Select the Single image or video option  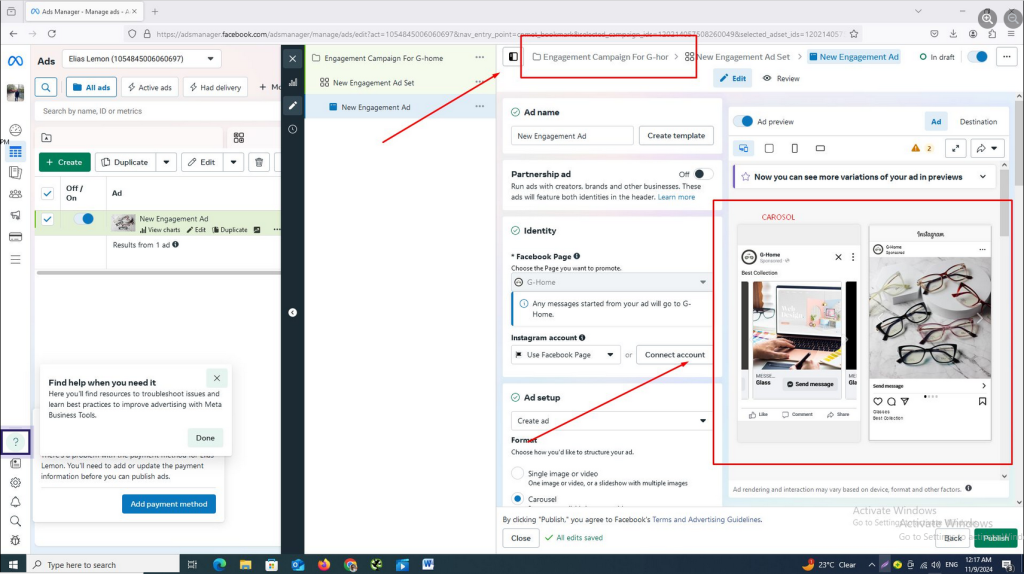(x=517, y=473)
